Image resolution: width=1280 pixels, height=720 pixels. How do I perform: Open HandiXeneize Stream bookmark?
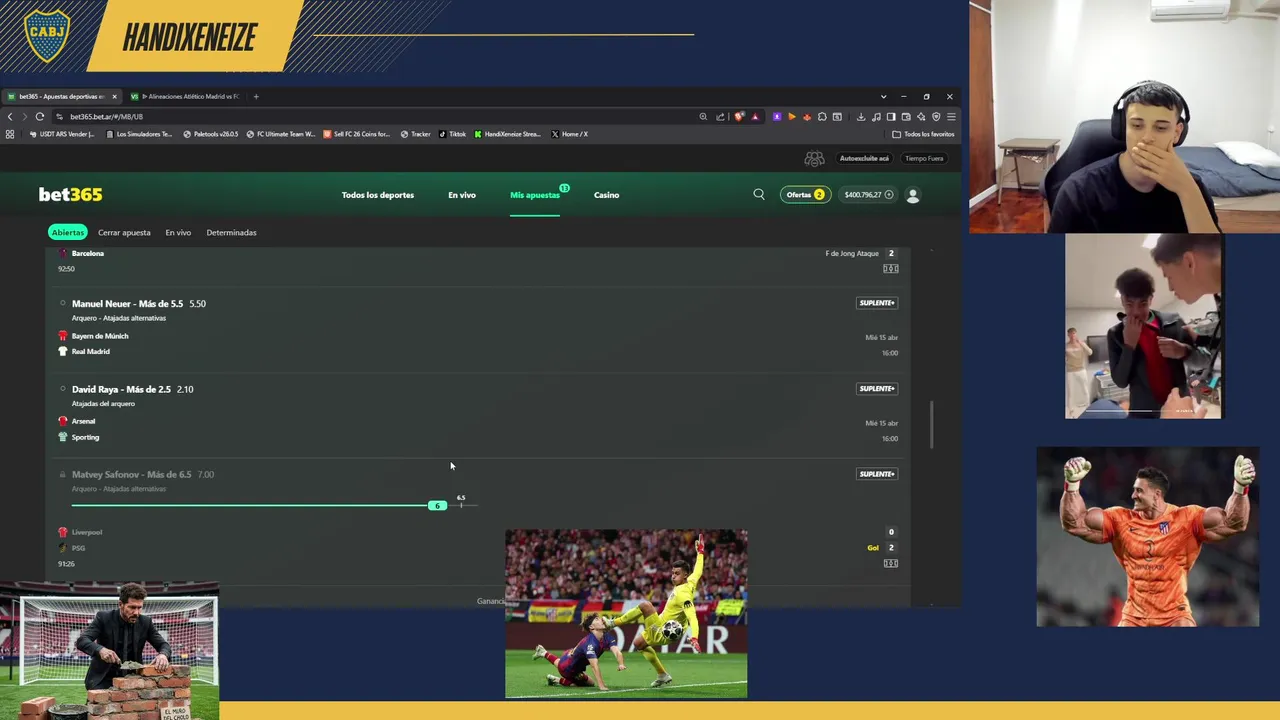pyautogui.click(x=507, y=134)
